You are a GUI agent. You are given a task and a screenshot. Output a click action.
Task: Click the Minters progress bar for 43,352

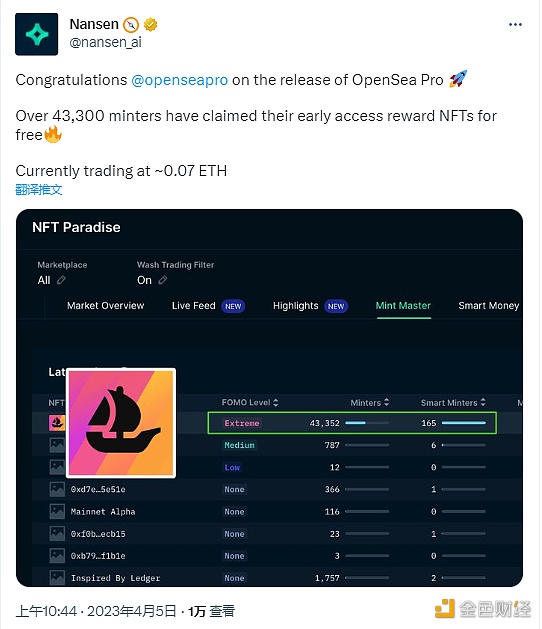[367, 423]
